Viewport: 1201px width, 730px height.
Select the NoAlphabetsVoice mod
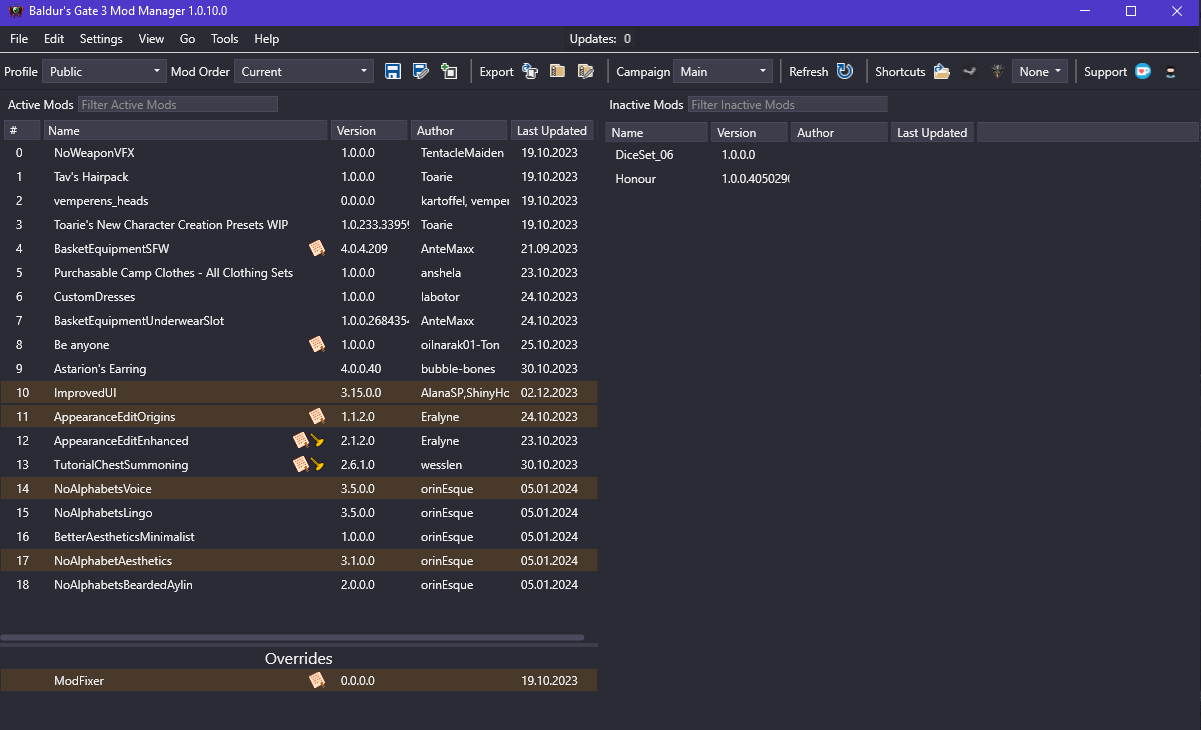point(299,489)
